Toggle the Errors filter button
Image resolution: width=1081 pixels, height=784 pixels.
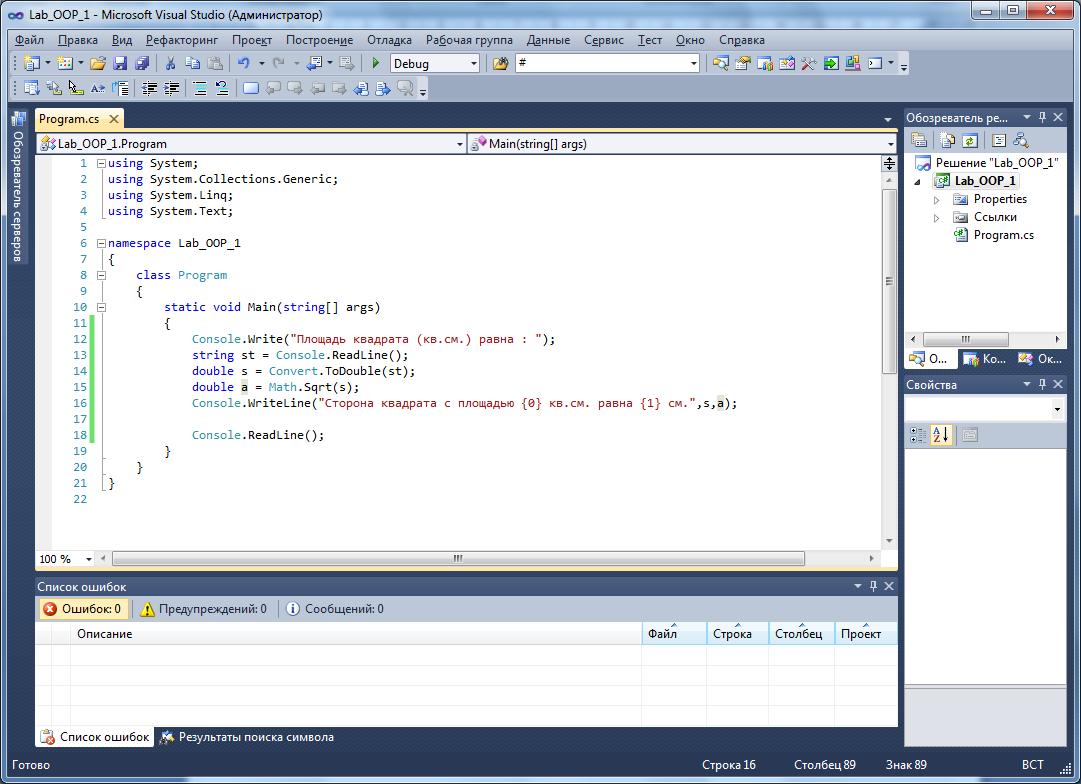(x=83, y=608)
